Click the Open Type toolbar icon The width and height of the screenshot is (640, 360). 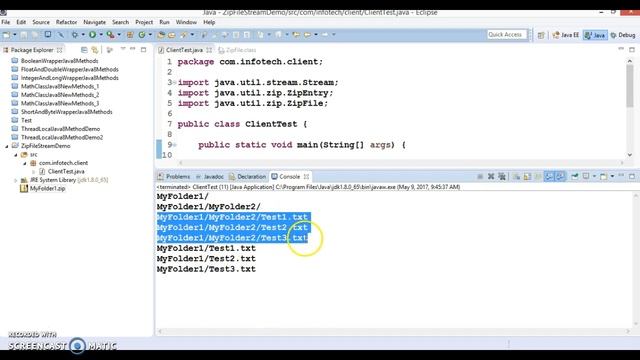click(161, 35)
